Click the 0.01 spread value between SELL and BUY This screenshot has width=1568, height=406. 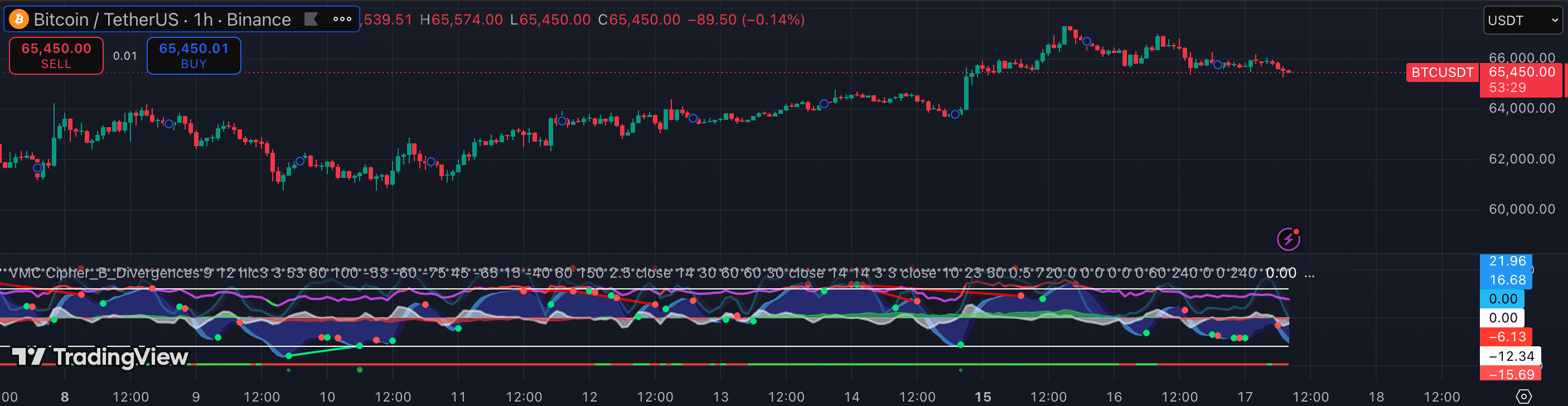[x=125, y=56]
